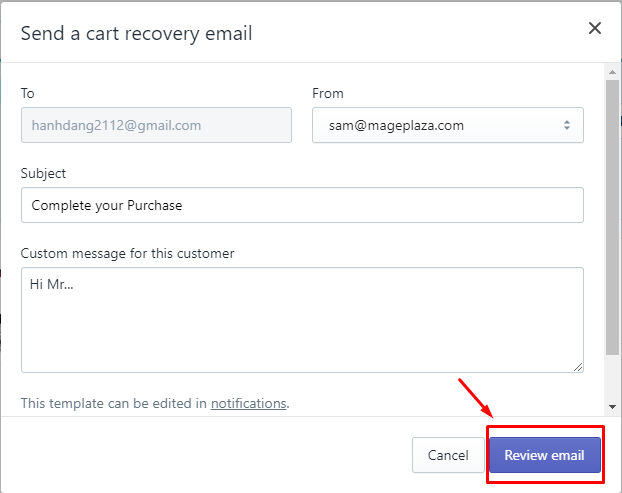Image resolution: width=622 pixels, height=493 pixels.
Task: Close the cart recovery email dialog
Action: (x=595, y=28)
